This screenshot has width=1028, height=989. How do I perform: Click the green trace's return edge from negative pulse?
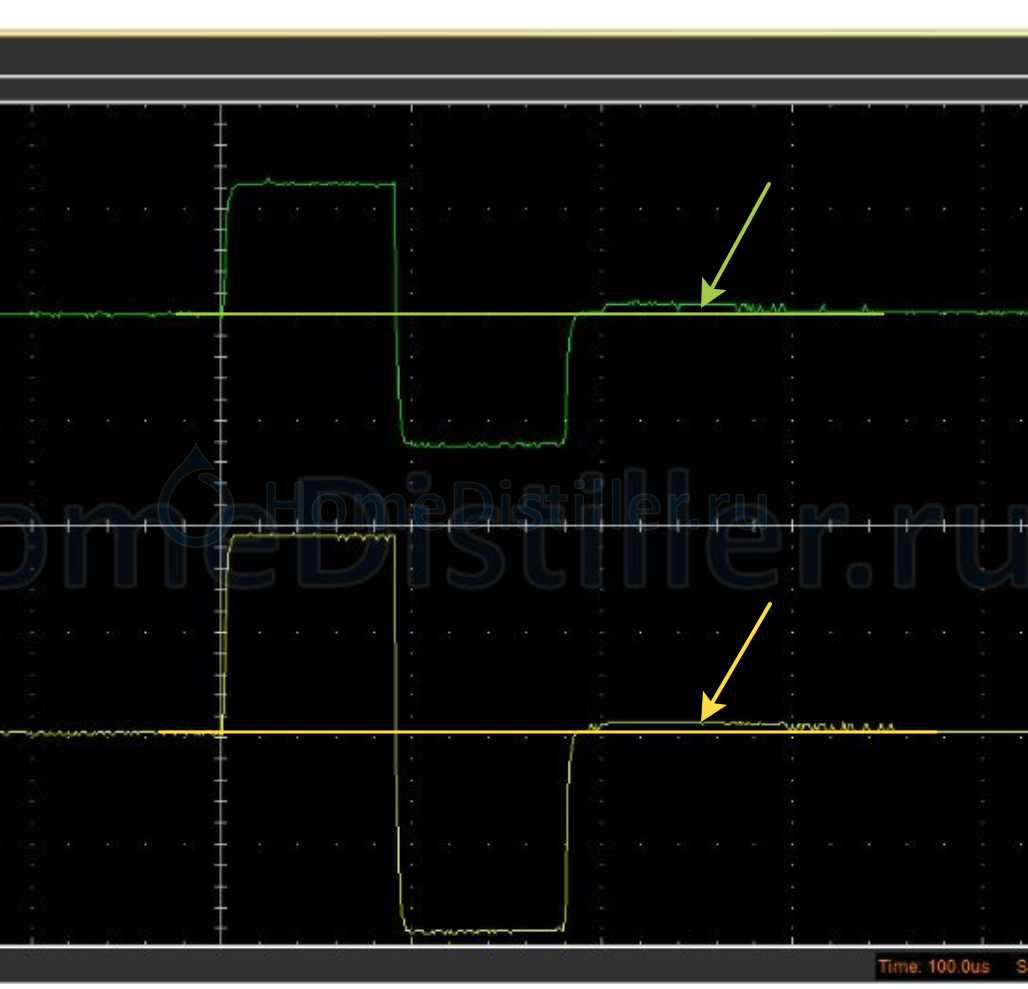pos(568,380)
